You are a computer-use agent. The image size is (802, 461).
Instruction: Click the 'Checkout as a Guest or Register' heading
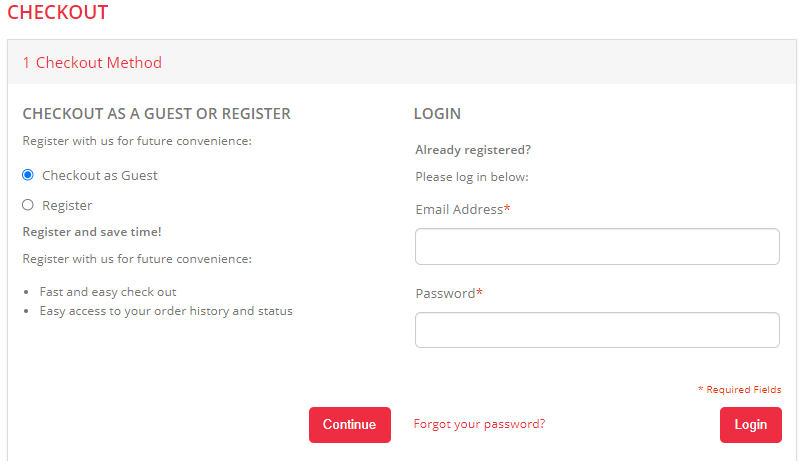click(156, 114)
